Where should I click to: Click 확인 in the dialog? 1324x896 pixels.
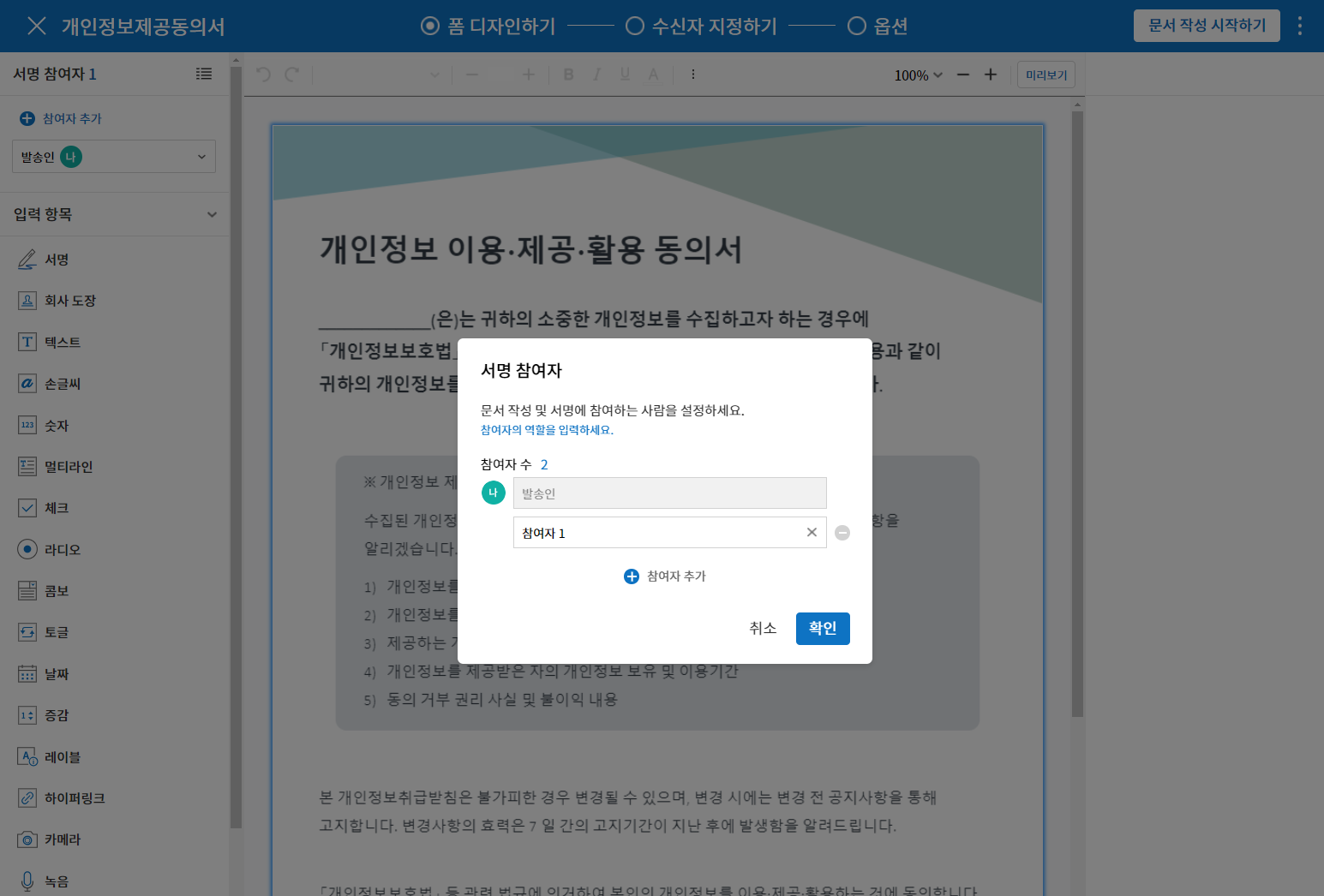coord(823,629)
